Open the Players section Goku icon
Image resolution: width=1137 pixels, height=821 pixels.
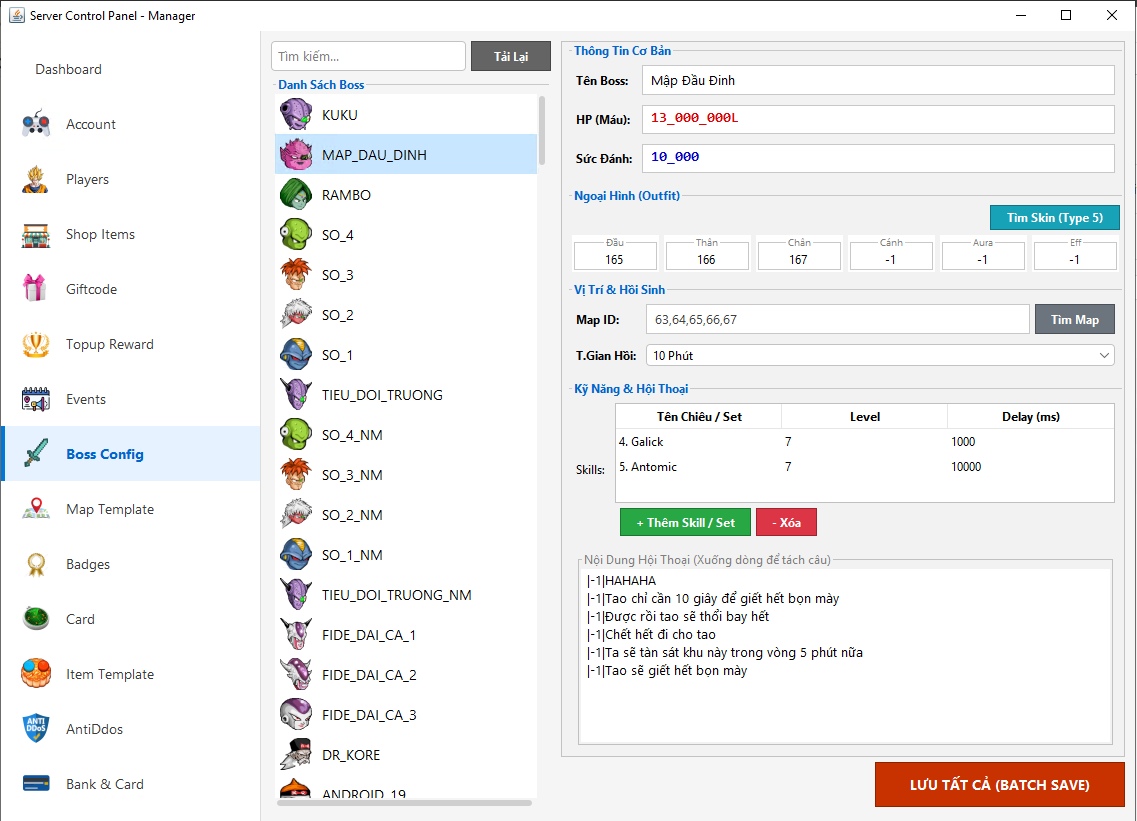[36, 179]
